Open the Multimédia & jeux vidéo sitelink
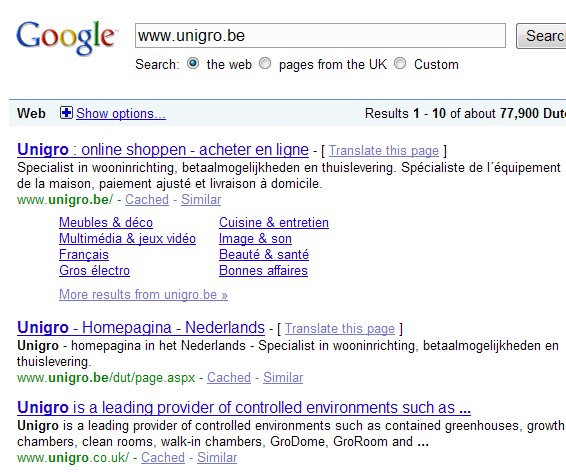Viewport: 566px width, 472px height. click(127, 239)
